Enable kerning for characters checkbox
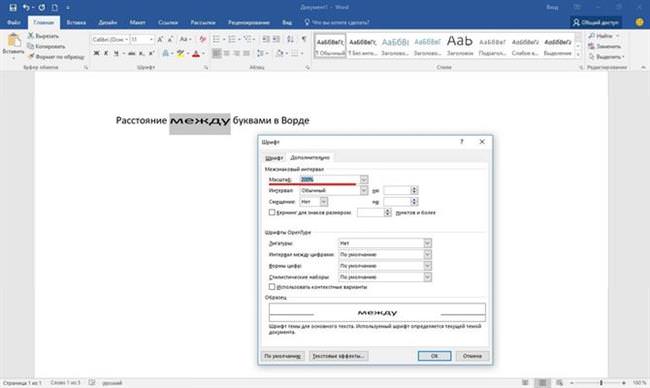Screen dimensions: 650x388 click(x=272, y=212)
